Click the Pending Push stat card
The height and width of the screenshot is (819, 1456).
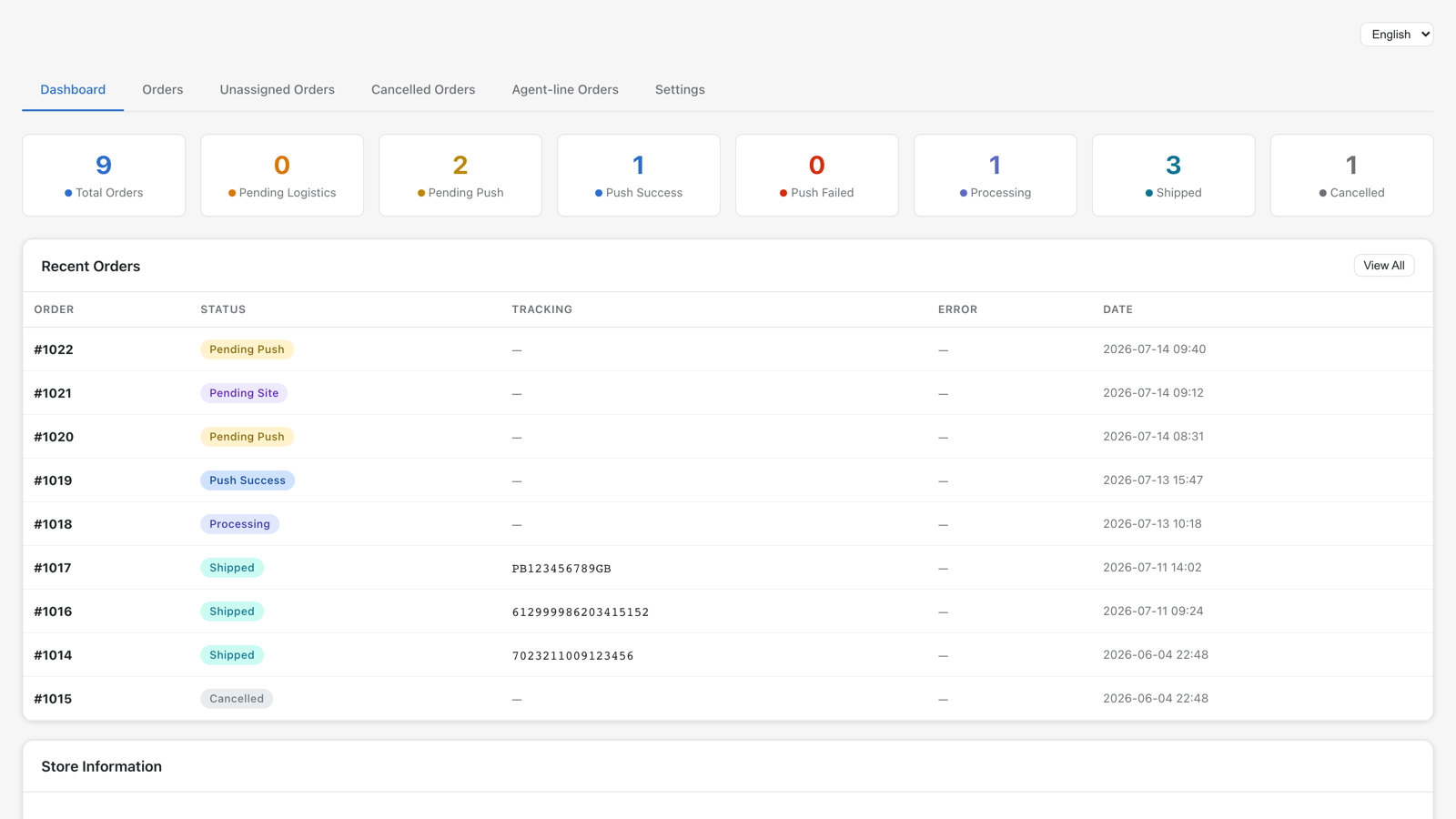(x=460, y=176)
